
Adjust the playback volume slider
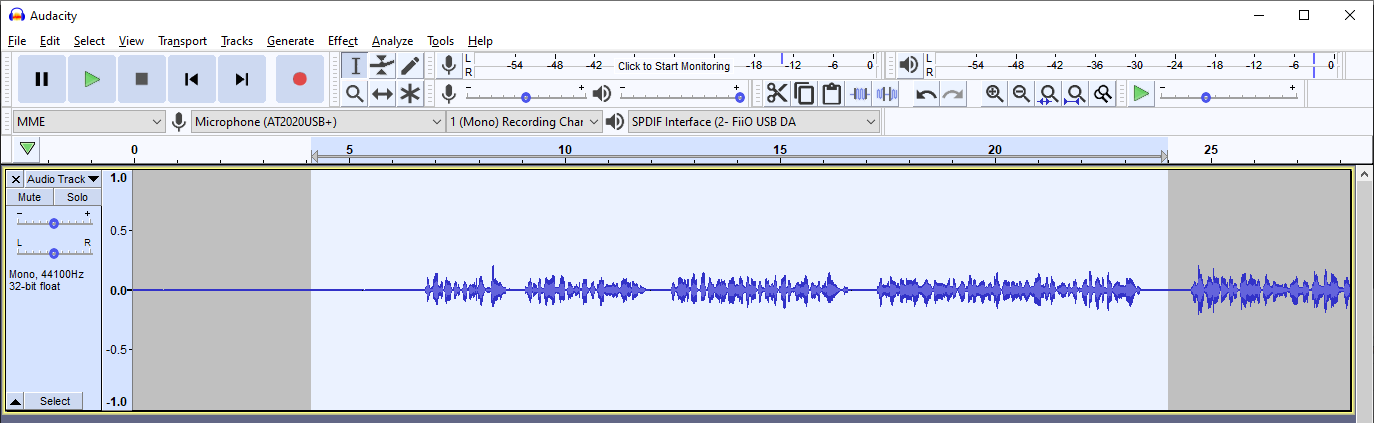point(682,94)
